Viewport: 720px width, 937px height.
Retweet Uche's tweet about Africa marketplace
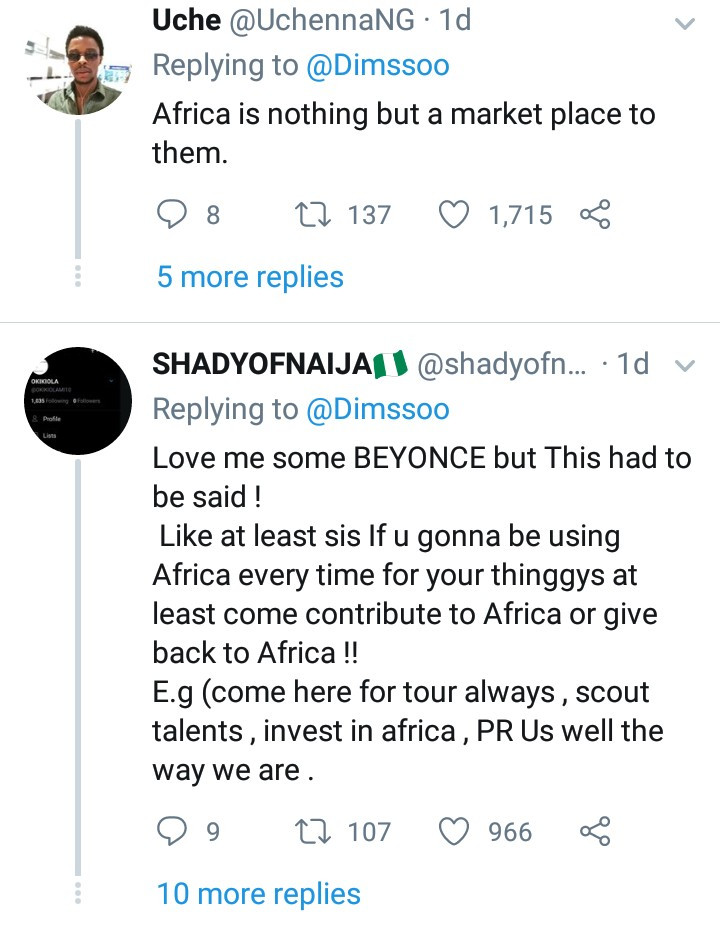point(313,215)
